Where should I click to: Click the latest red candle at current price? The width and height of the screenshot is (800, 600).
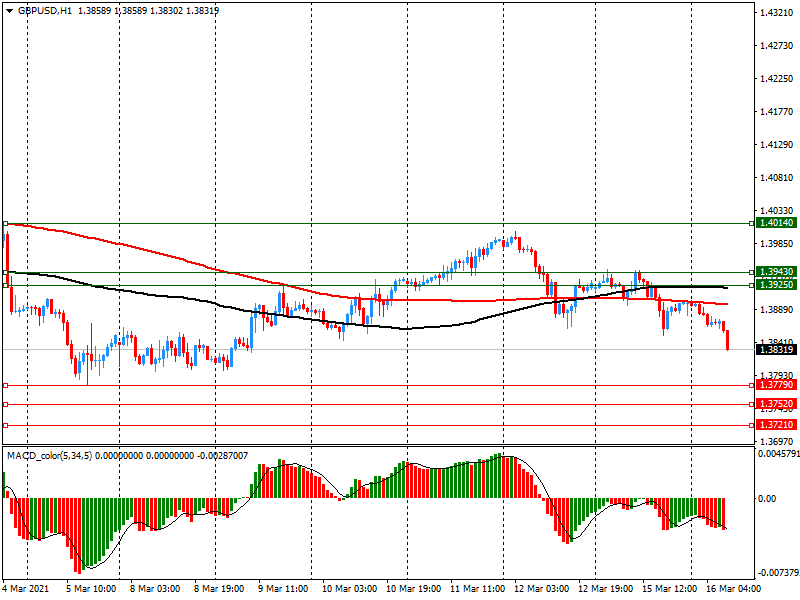coord(727,340)
